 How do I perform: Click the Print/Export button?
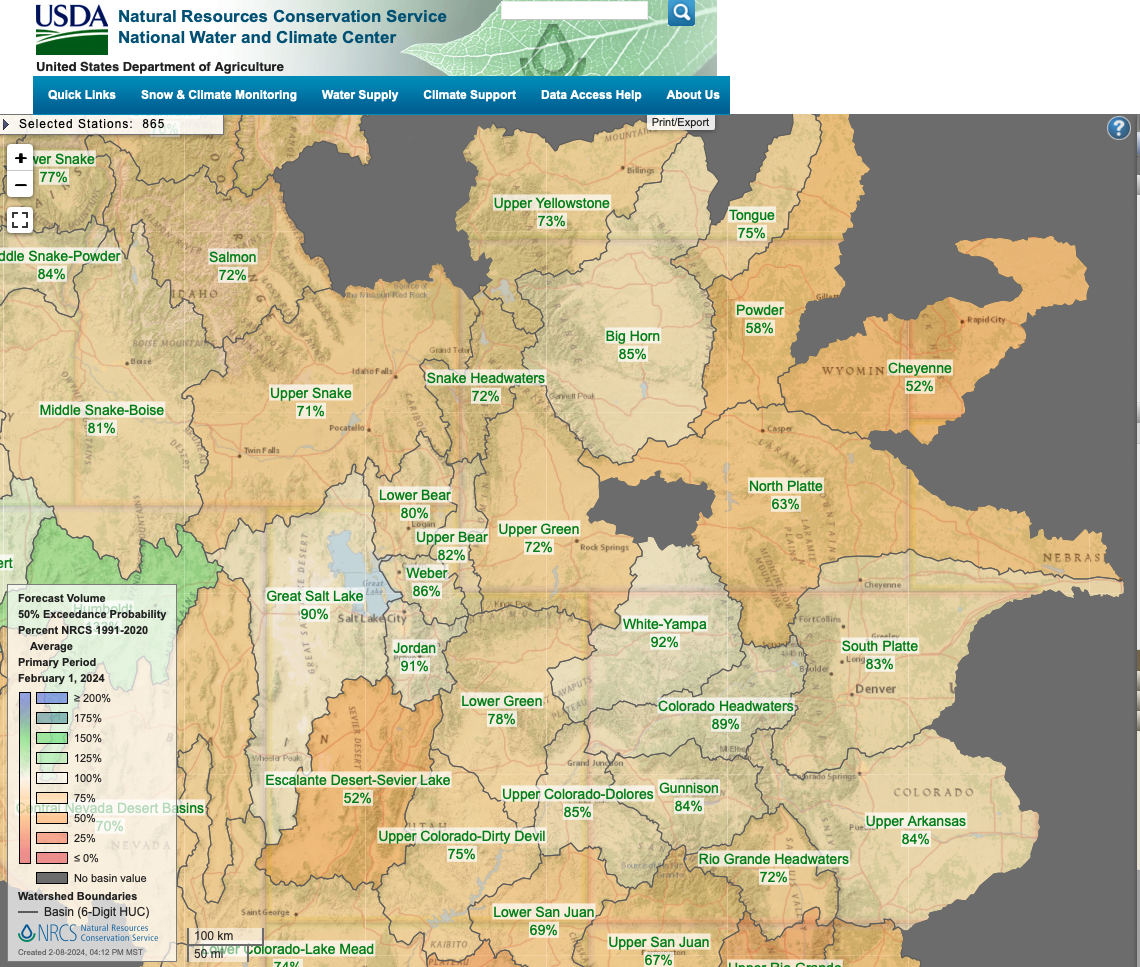[680, 122]
